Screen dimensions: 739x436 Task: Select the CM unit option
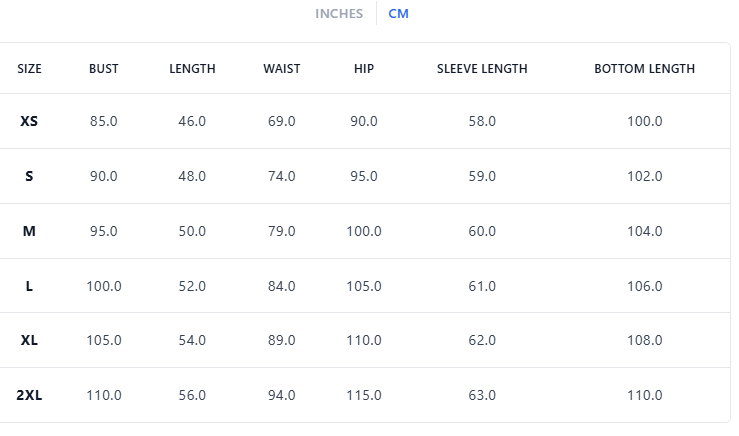(x=398, y=14)
